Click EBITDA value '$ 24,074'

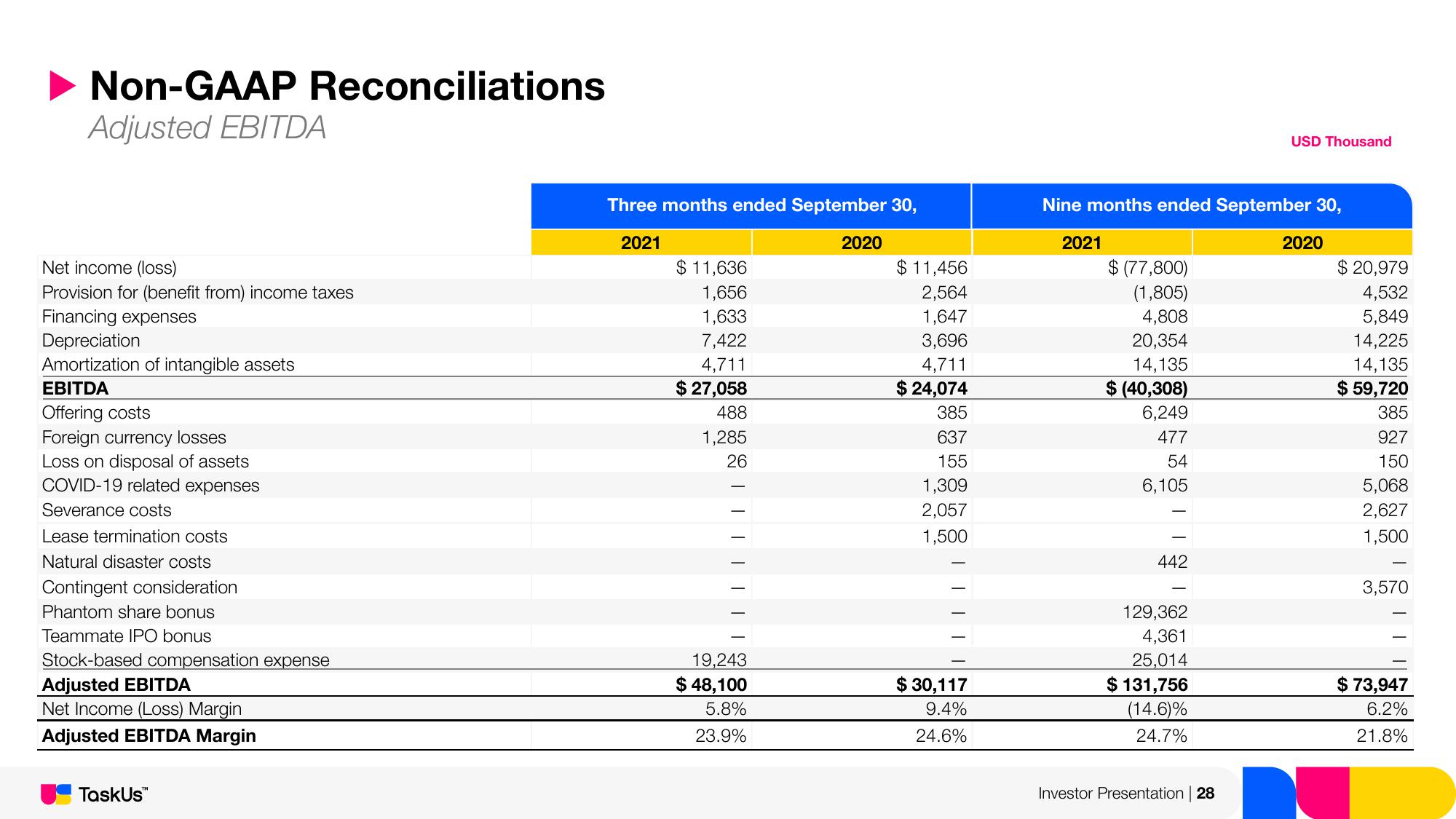click(x=932, y=389)
